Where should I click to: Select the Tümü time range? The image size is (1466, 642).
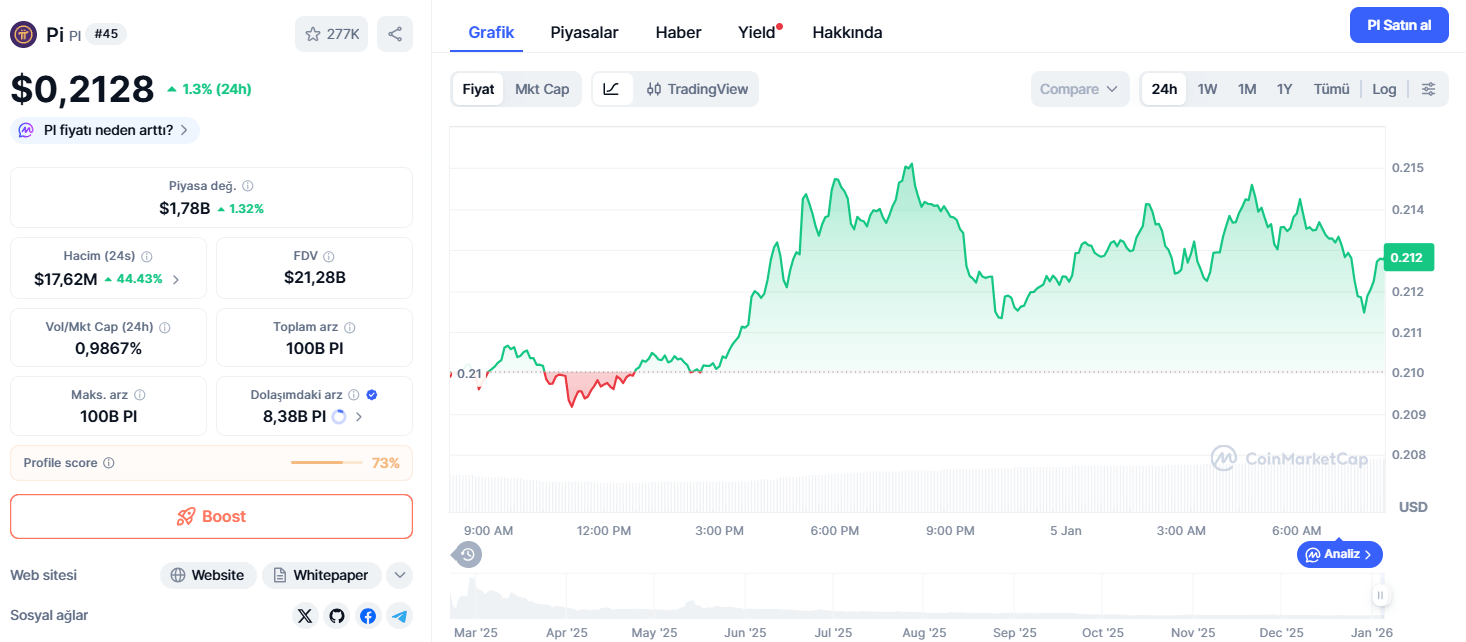[1331, 89]
